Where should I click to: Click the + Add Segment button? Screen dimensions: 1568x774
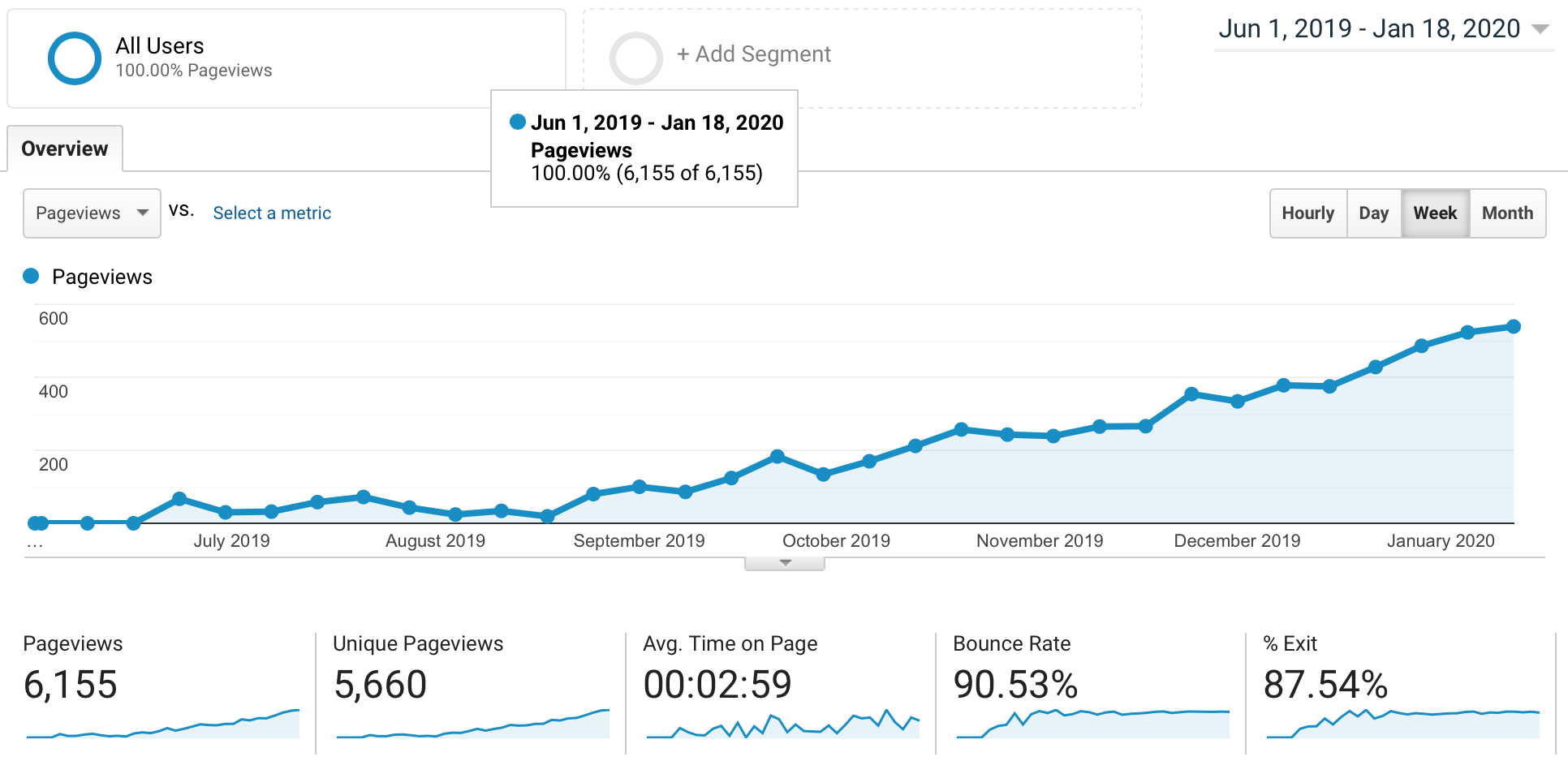point(754,54)
